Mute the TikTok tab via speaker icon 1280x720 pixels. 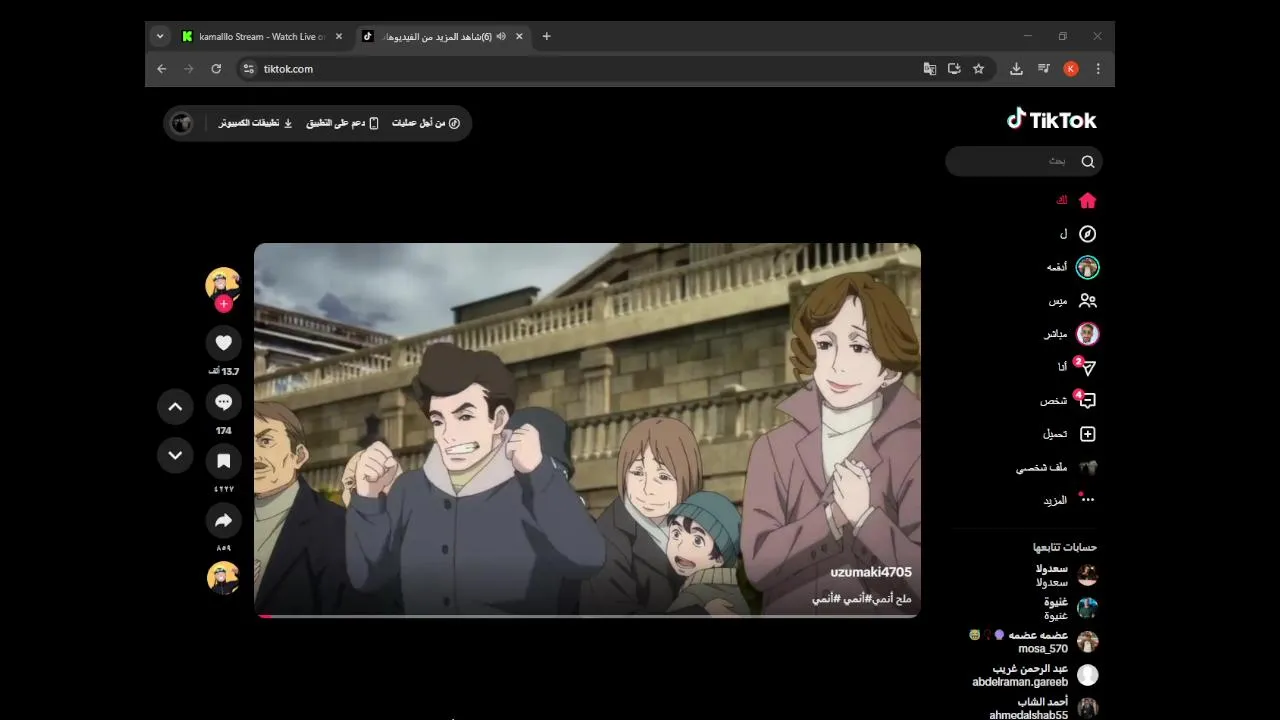click(x=501, y=36)
